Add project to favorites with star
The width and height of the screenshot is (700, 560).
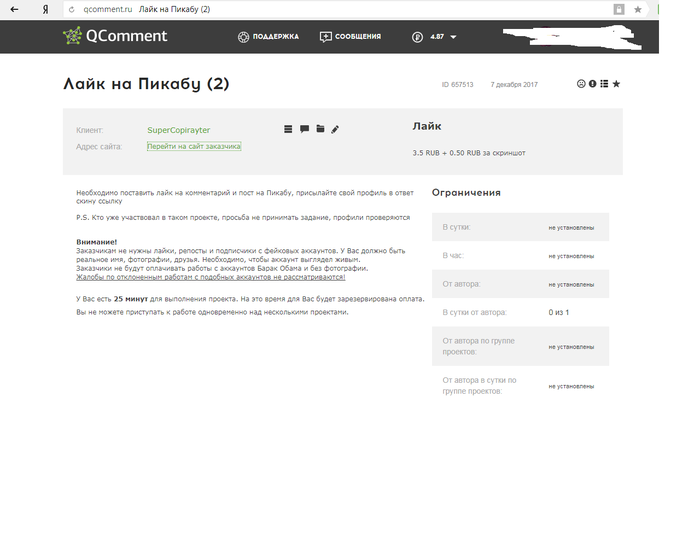tap(616, 84)
